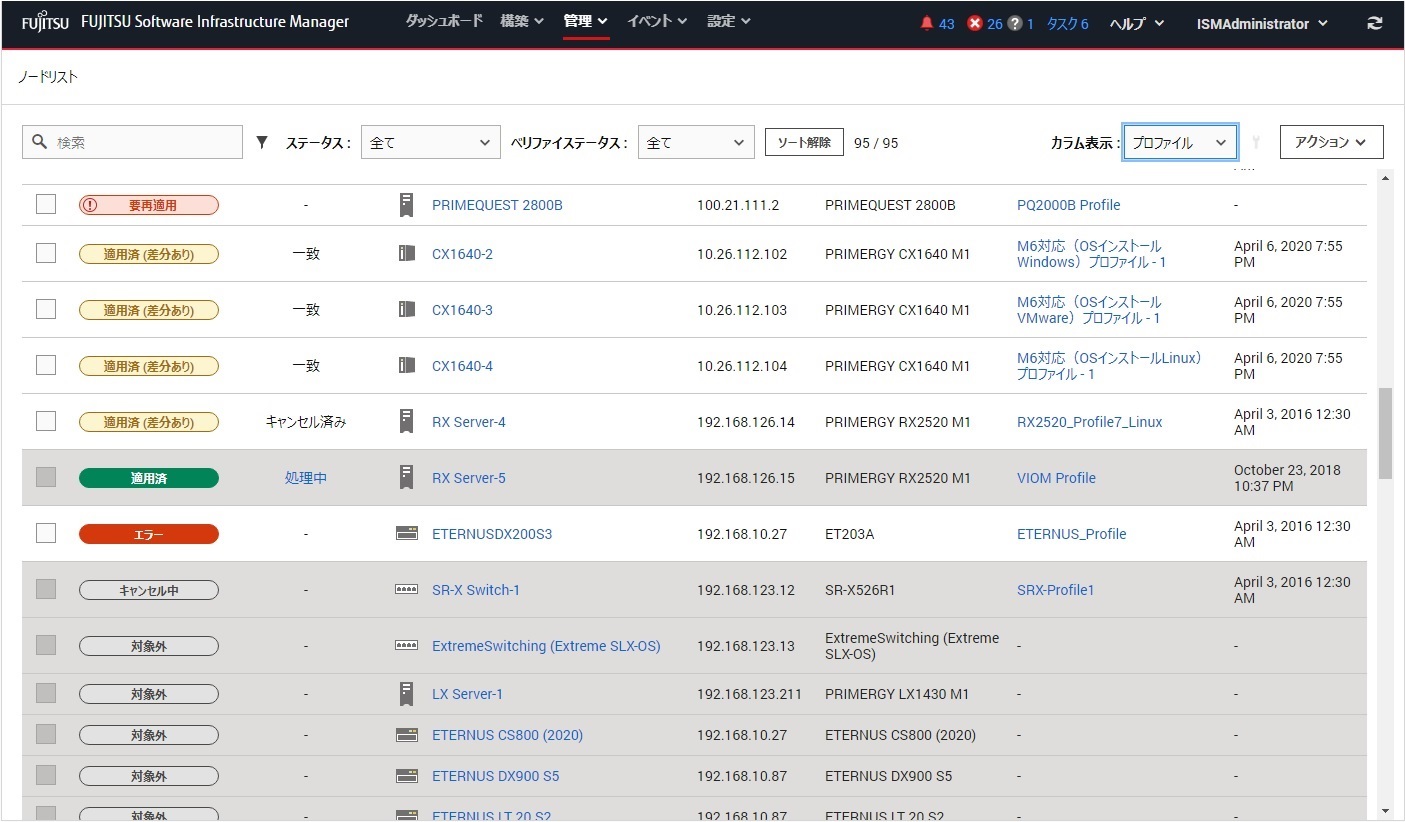The width and height of the screenshot is (1405, 822).
Task: Click the Fujitsu logo in header
Action: coord(45,22)
